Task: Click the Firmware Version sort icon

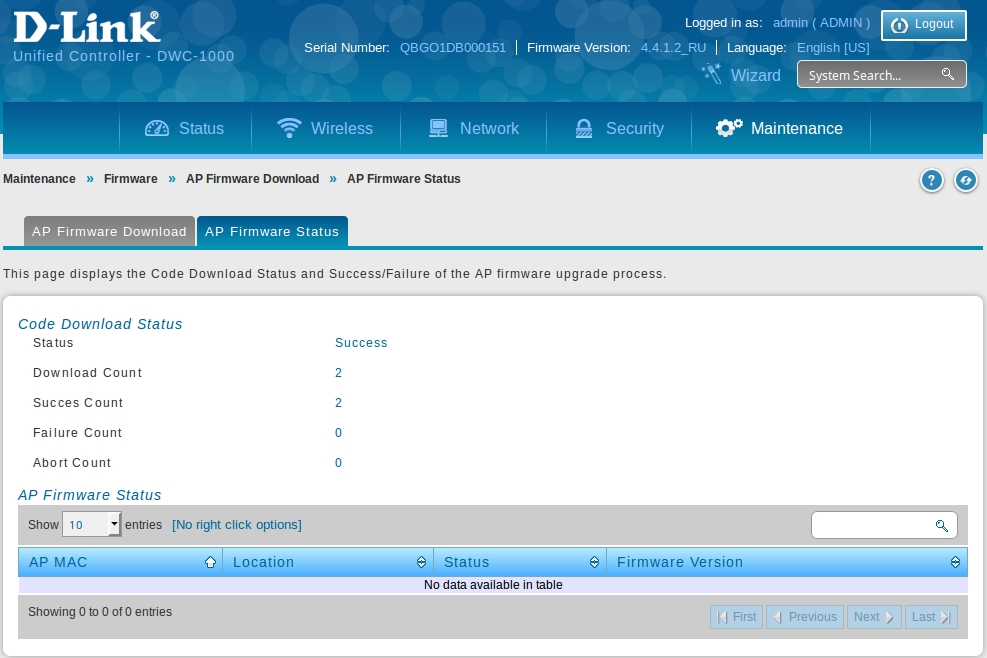Action: [955, 562]
